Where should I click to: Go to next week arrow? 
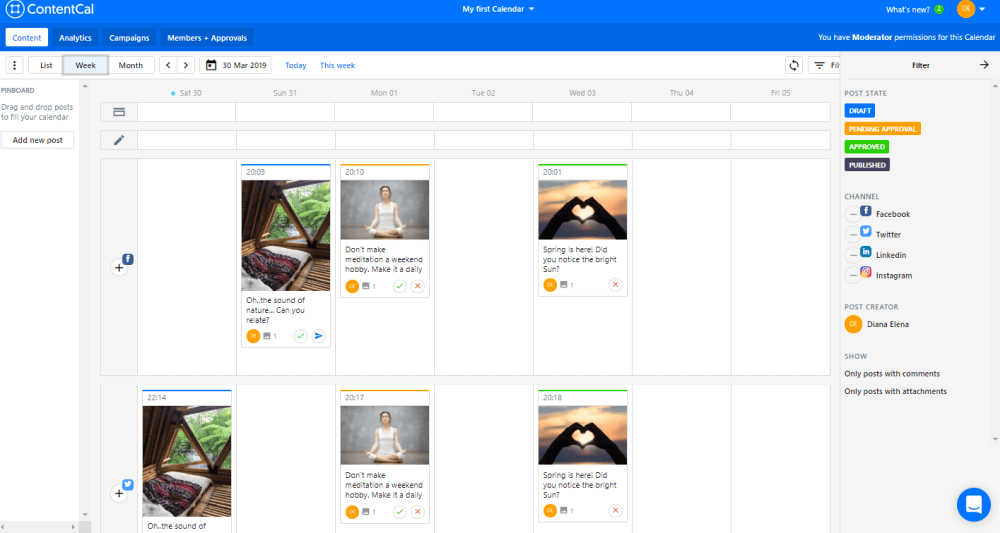pyautogui.click(x=186, y=65)
